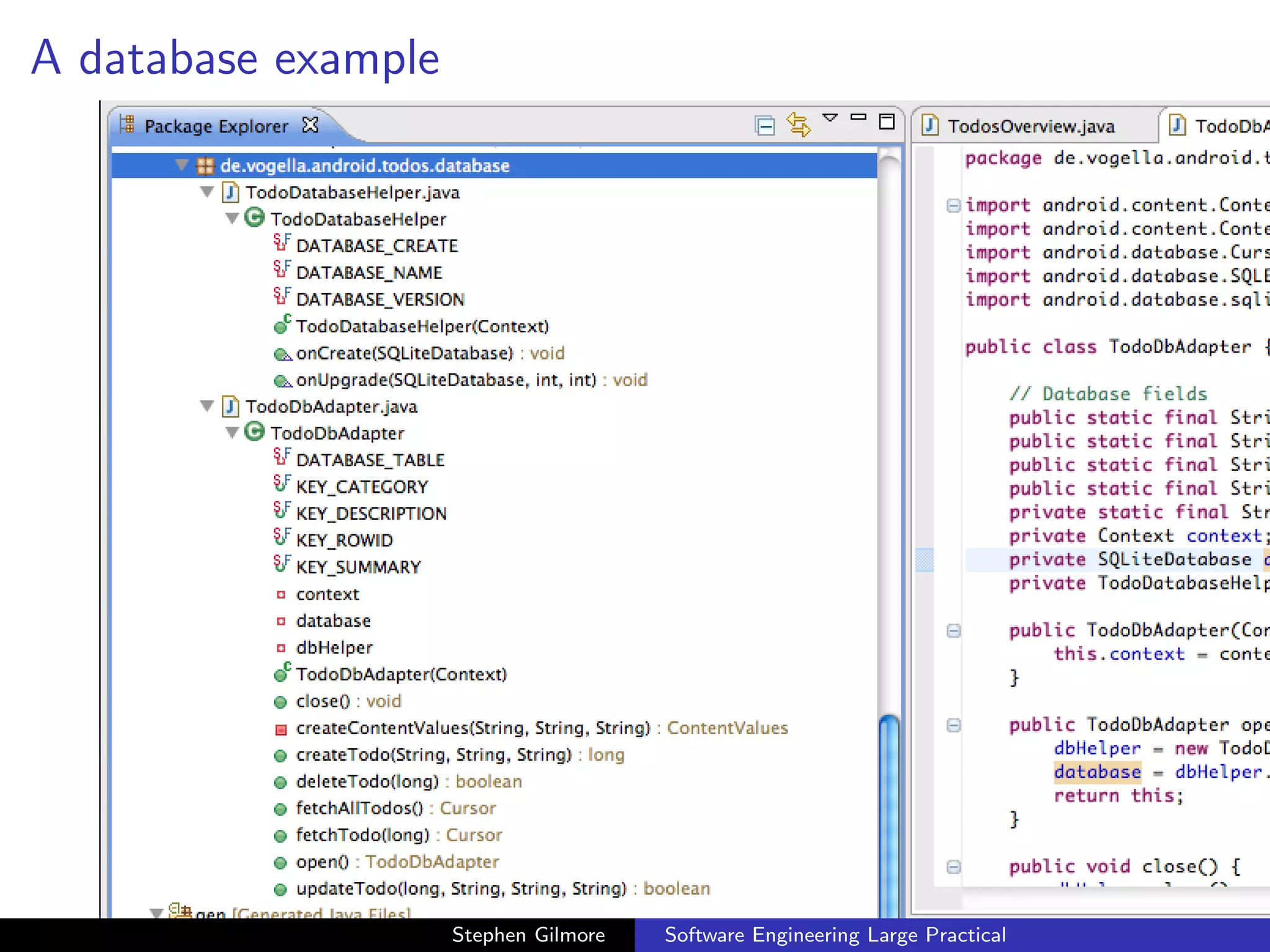Click public method icon beside createTodo
This screenshot has height=952, width=1270.
[x=280, y=756]
